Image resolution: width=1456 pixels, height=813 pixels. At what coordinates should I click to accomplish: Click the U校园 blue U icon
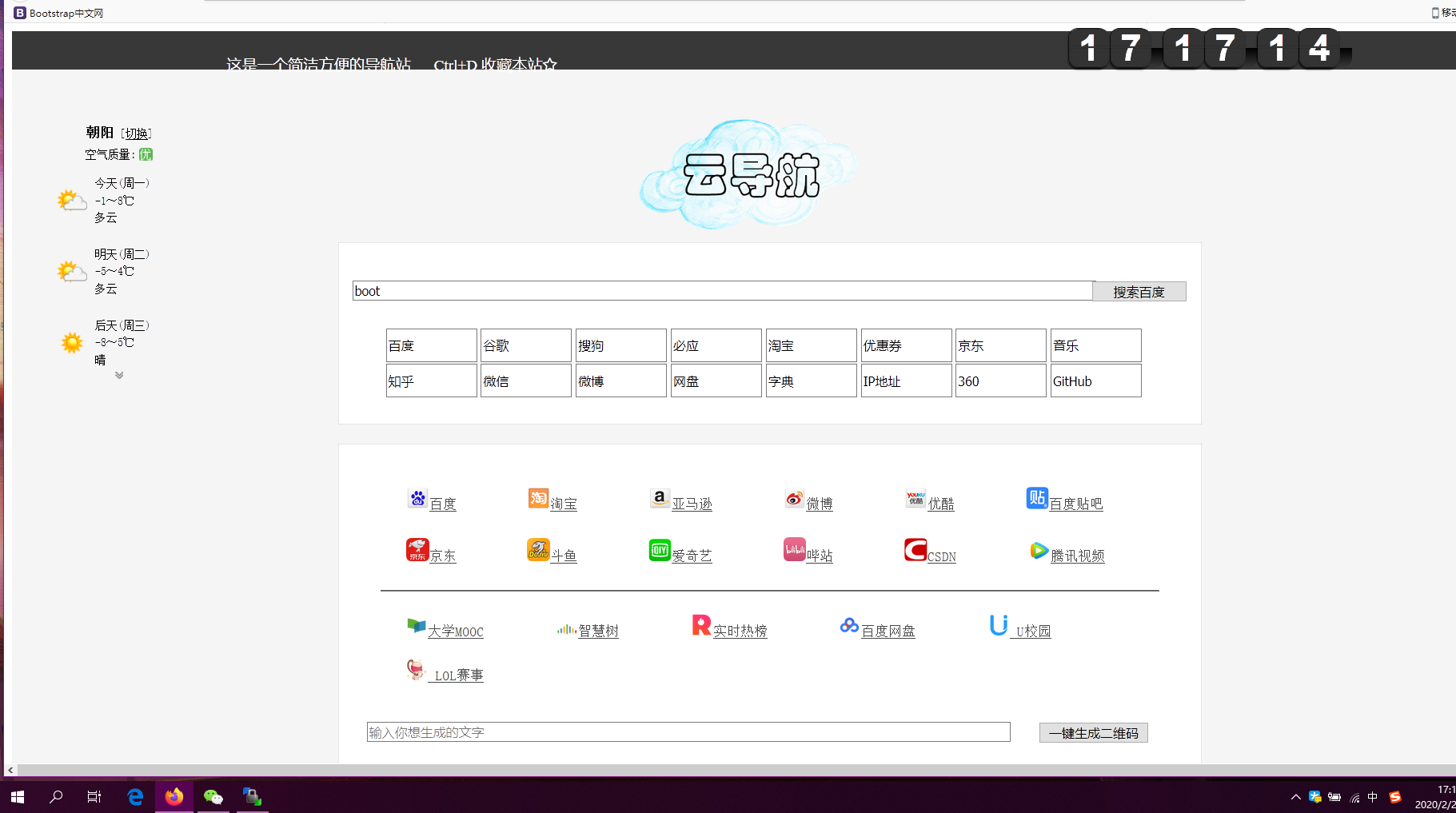click(x=999, y=624)
